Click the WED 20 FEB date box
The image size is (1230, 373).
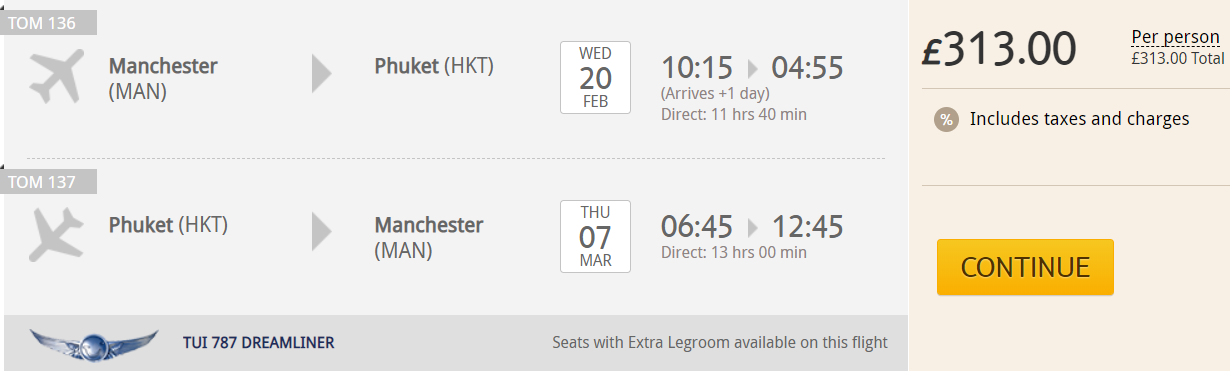(x=595, y=78)
